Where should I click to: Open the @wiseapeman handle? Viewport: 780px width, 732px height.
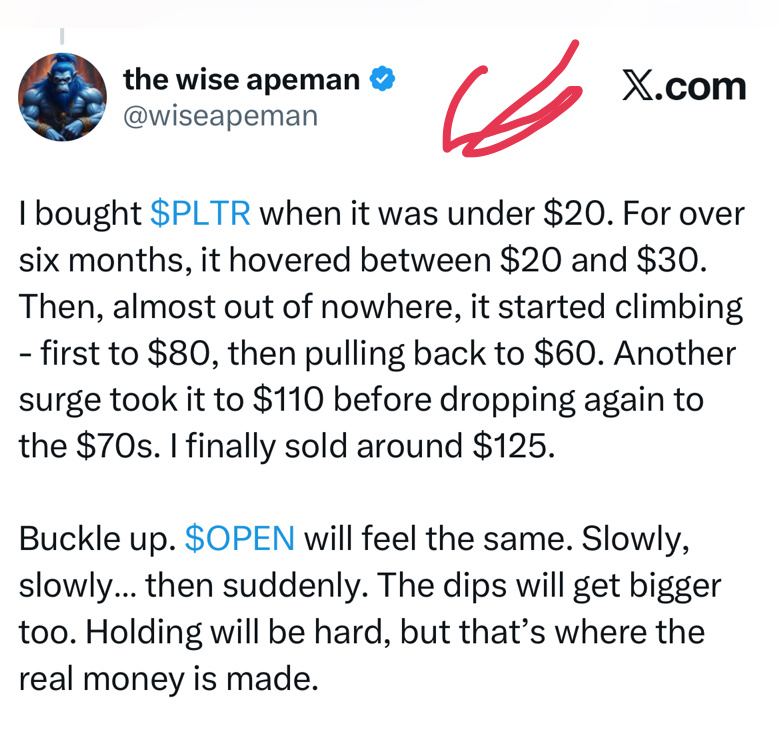tap(220, 116)
